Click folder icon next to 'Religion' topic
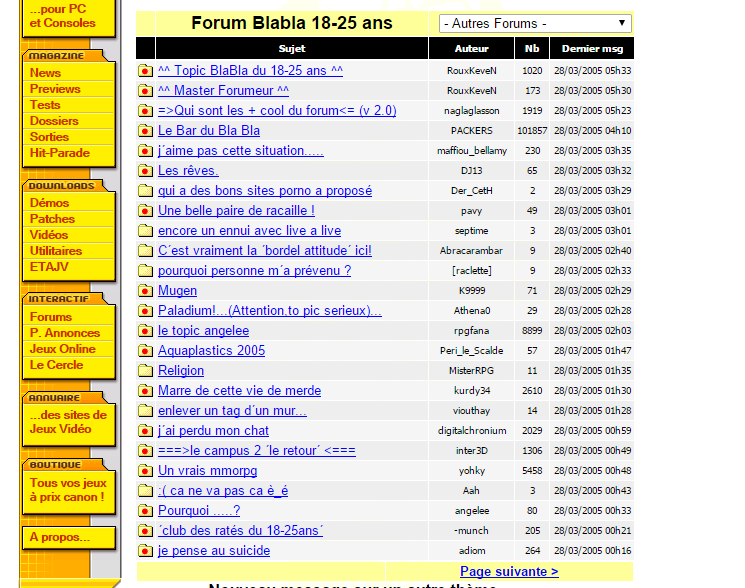This screenshot has width=745, height=588. 145,371
